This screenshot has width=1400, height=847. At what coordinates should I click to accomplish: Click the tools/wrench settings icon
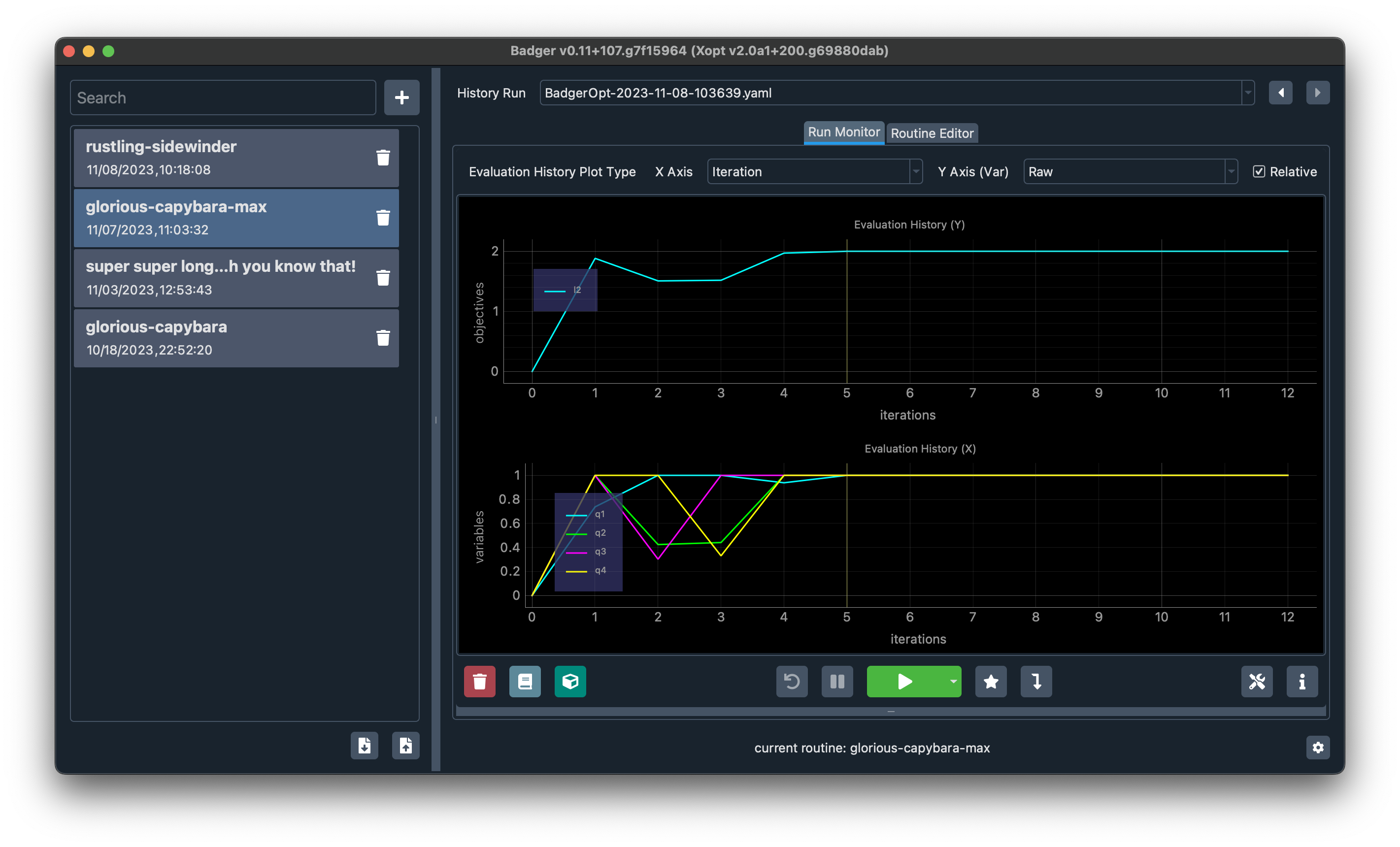[x=1256, y=681]
